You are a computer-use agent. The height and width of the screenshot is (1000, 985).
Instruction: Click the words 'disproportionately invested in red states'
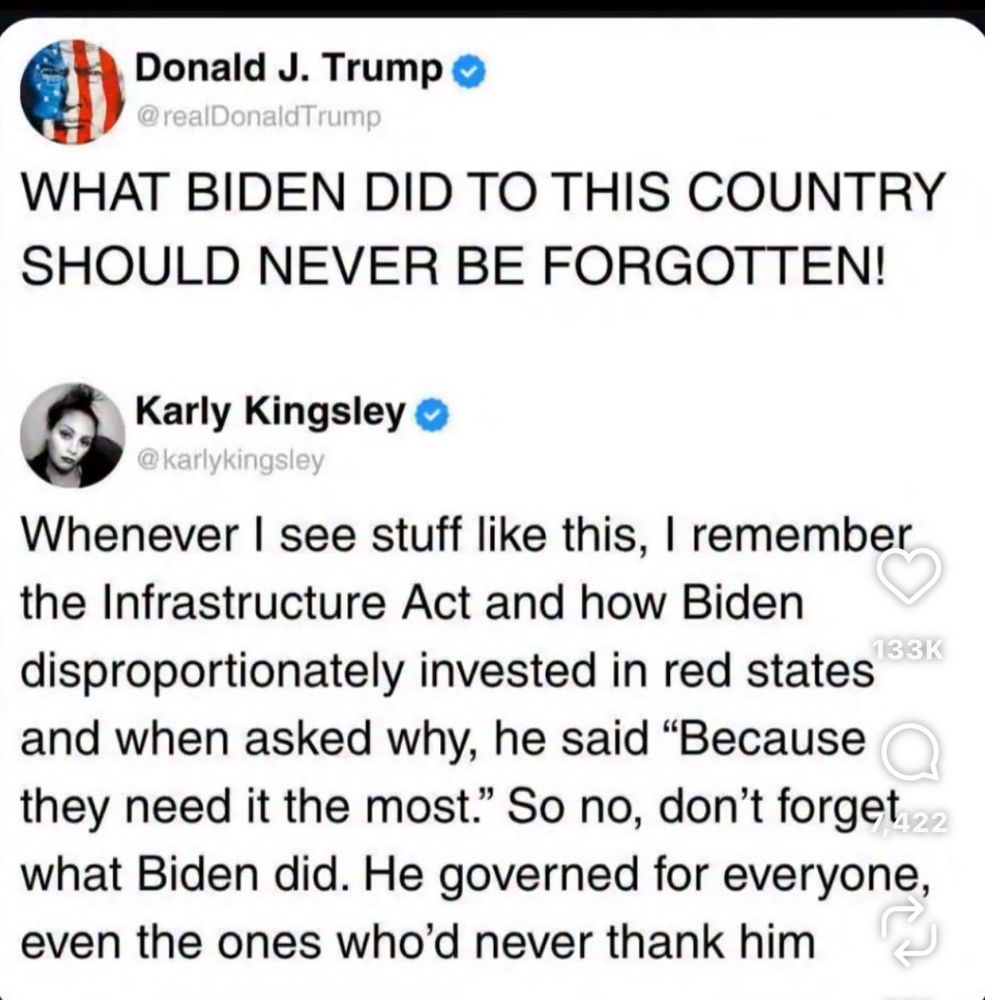coord(447,673)
